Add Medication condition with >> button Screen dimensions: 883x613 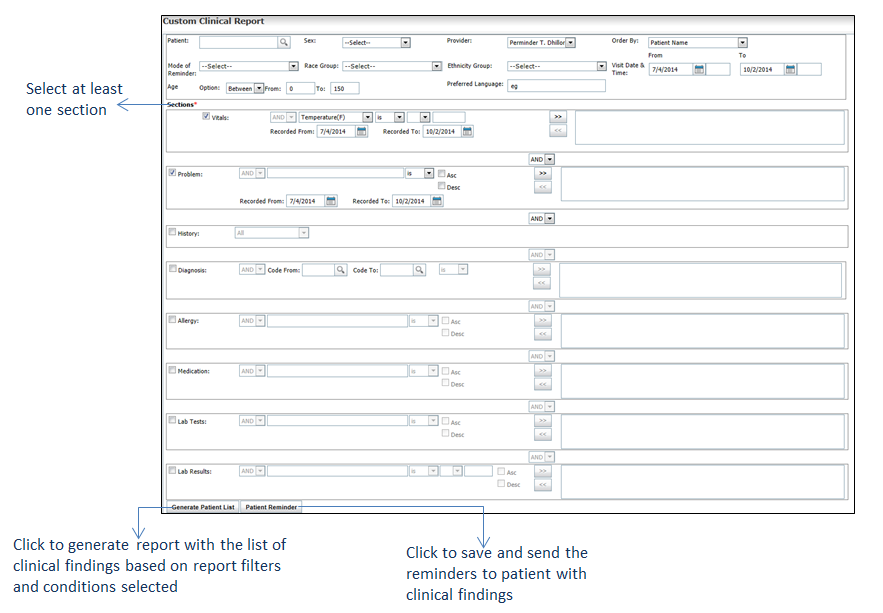[542, 371]
